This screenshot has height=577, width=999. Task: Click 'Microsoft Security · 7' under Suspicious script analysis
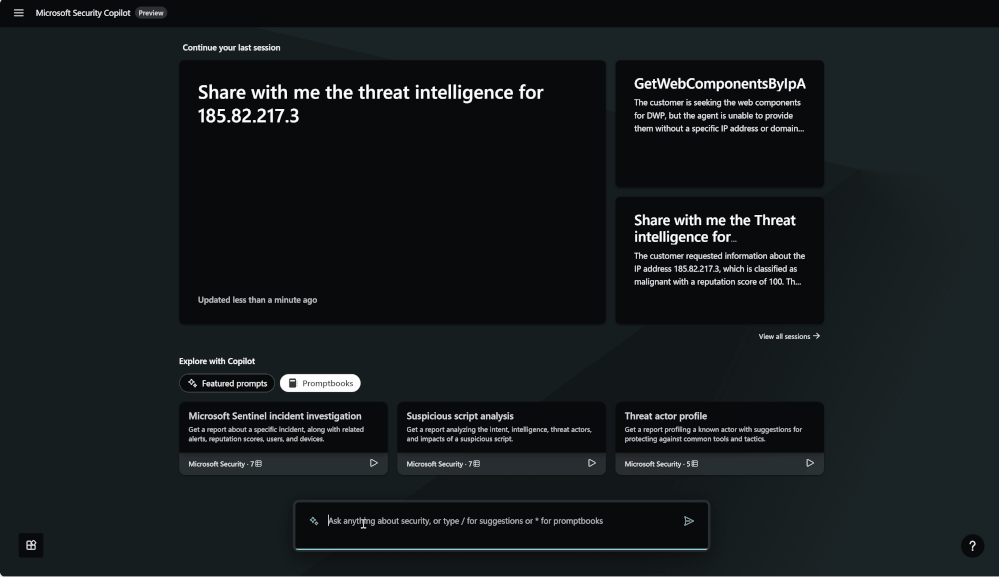pos(443,464)
